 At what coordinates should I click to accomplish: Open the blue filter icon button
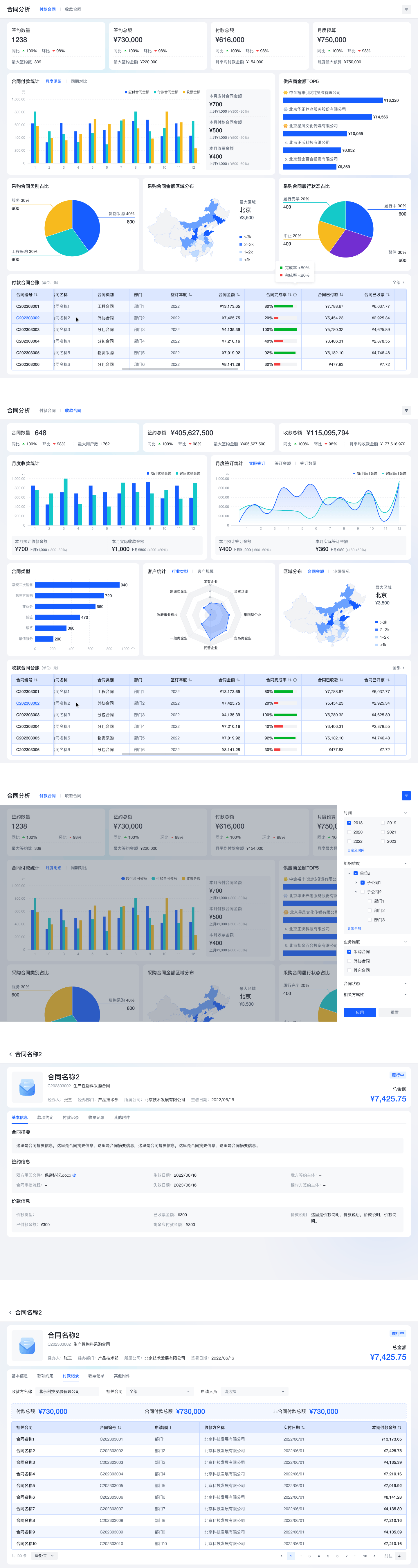[406, 795]
